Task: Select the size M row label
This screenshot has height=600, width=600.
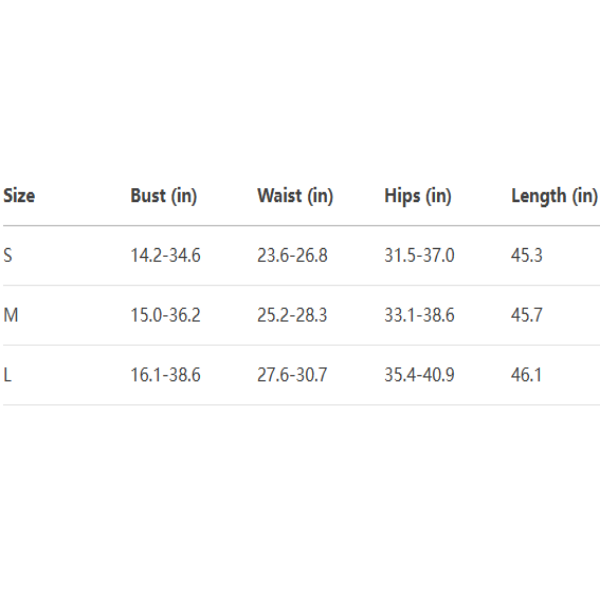Action: point(11,316)
